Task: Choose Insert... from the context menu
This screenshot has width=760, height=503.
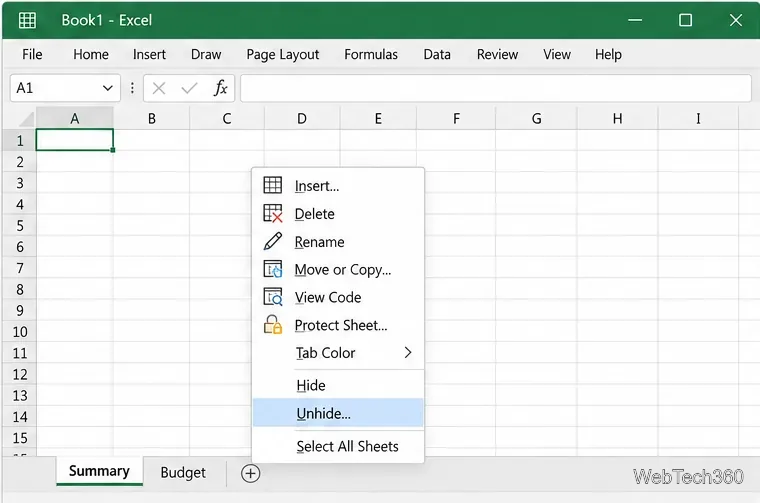Action: 338,186
